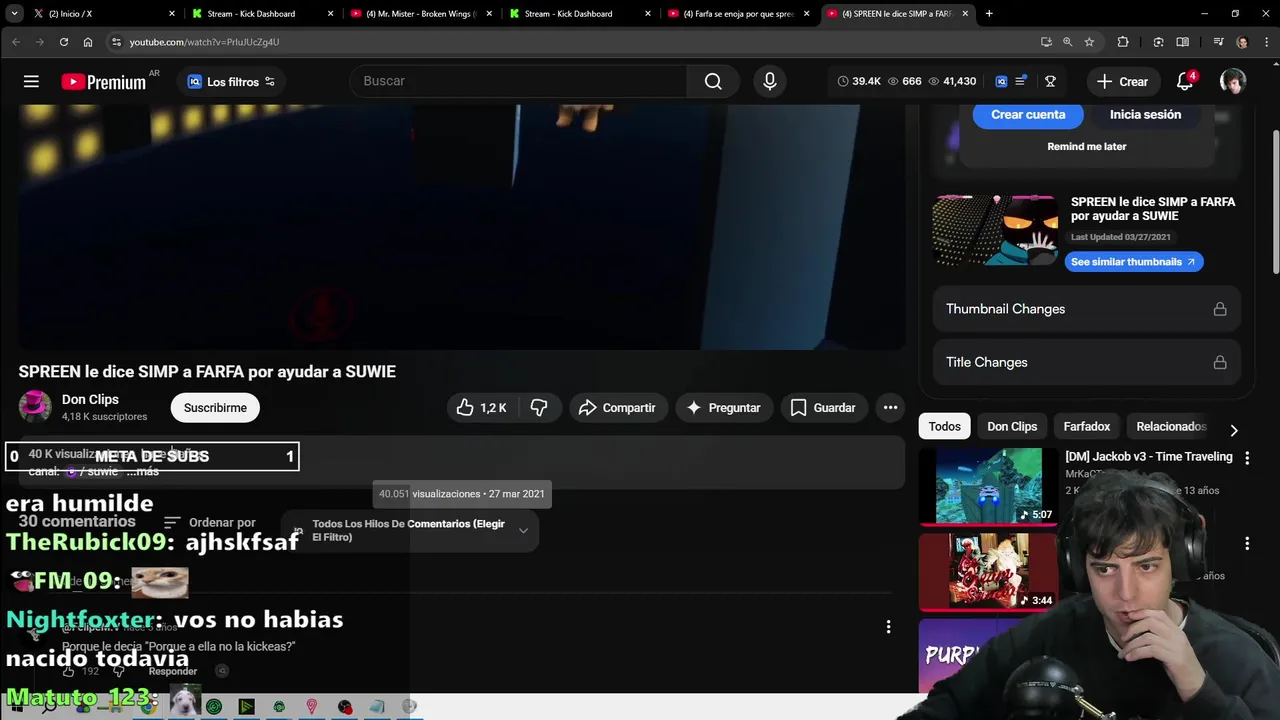The width and height of the screenshot is (1280, 720).
Task: Open a new browser tab
Action: coord(989,14)
